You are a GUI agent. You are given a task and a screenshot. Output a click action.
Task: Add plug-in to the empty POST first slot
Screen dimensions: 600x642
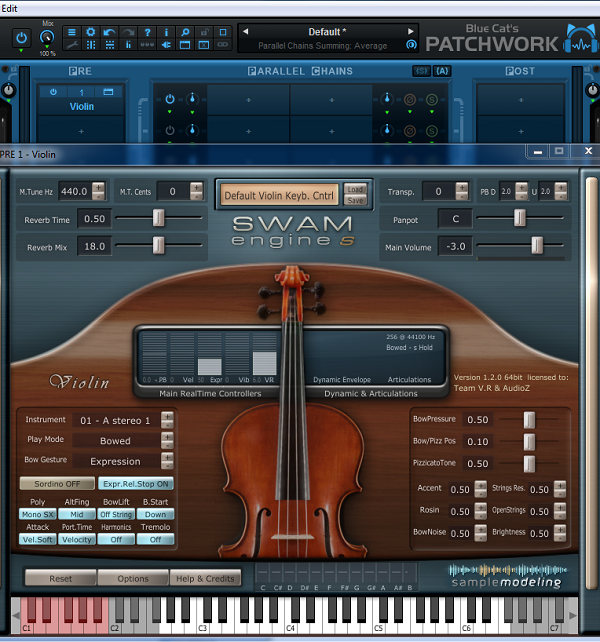coord(521,100)
